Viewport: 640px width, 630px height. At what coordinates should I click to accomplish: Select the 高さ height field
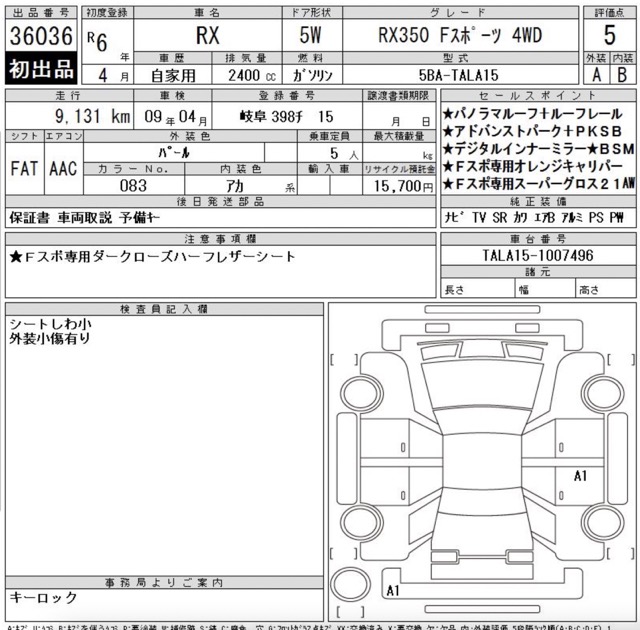pos(606,290)
